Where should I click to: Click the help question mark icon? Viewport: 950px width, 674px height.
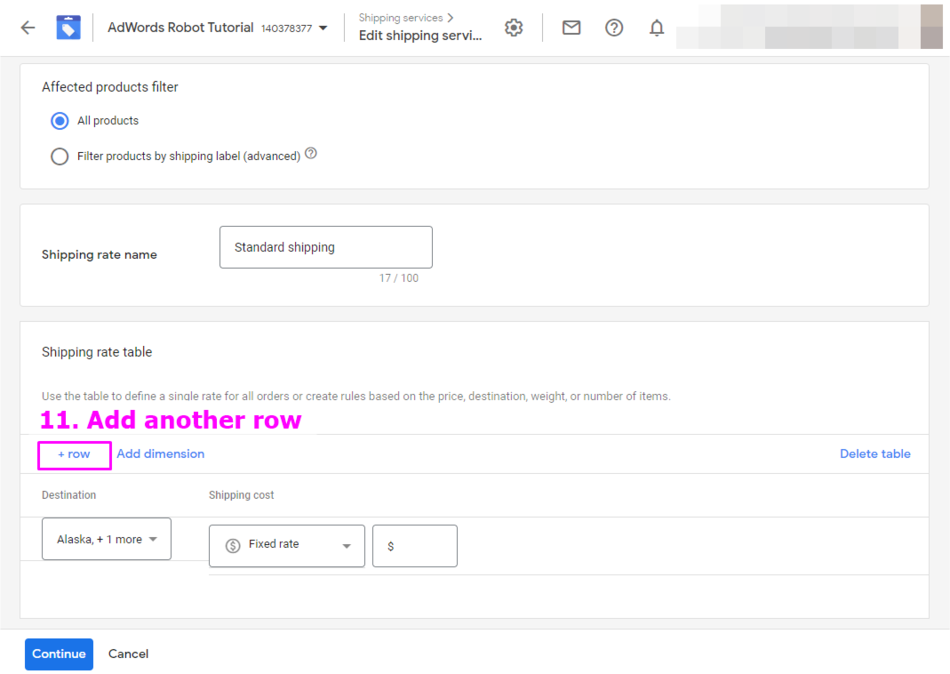click(x=614, y=28)
